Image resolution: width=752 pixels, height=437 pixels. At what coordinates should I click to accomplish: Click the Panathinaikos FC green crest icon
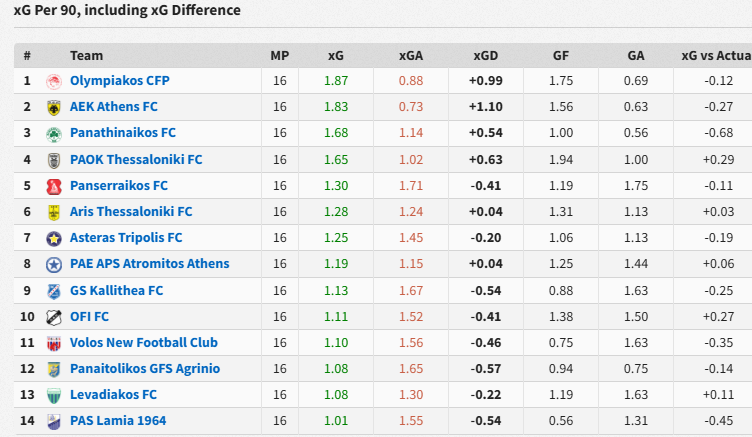54,133
